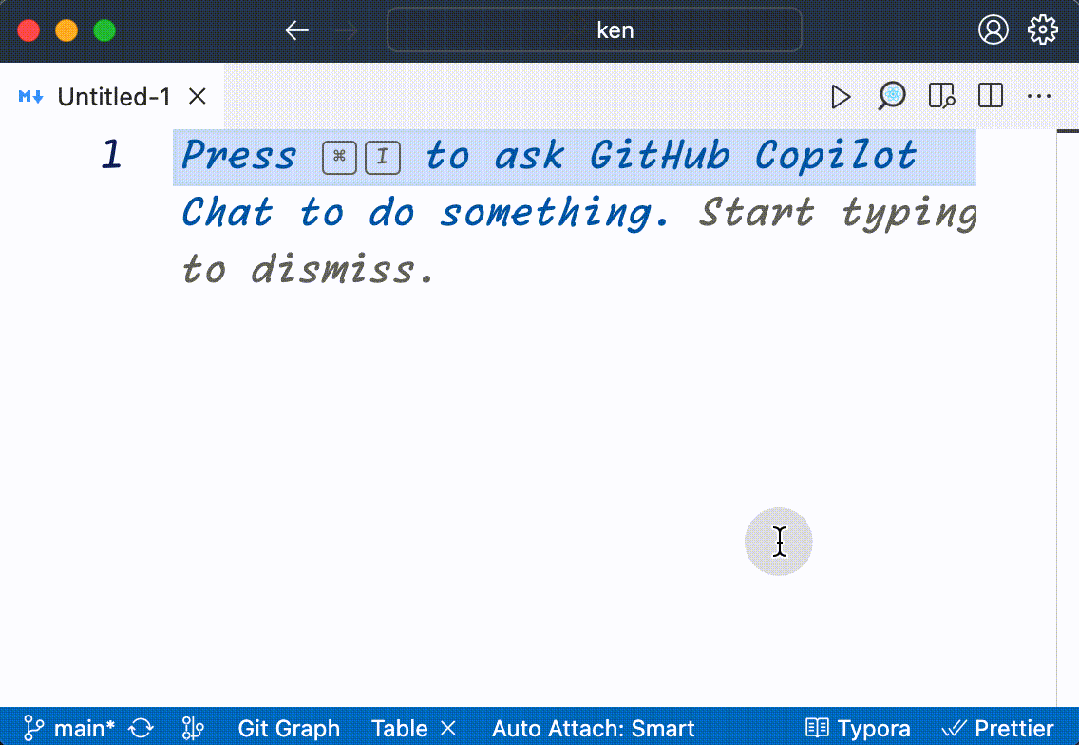
Task: Click the Prettier double-check icon
Action: click(954, 728)
